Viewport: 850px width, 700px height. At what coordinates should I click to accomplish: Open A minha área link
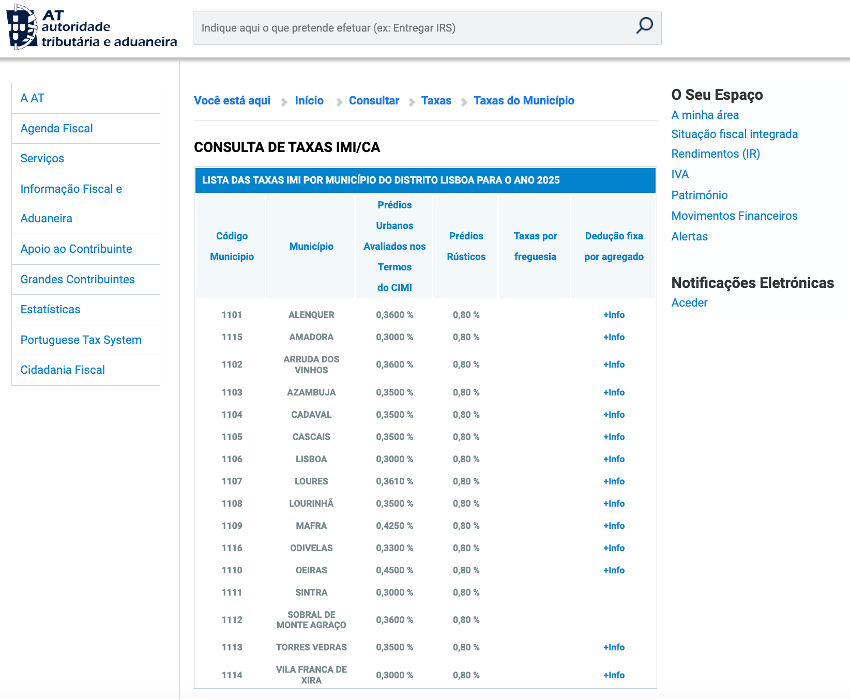click(705, 115)
